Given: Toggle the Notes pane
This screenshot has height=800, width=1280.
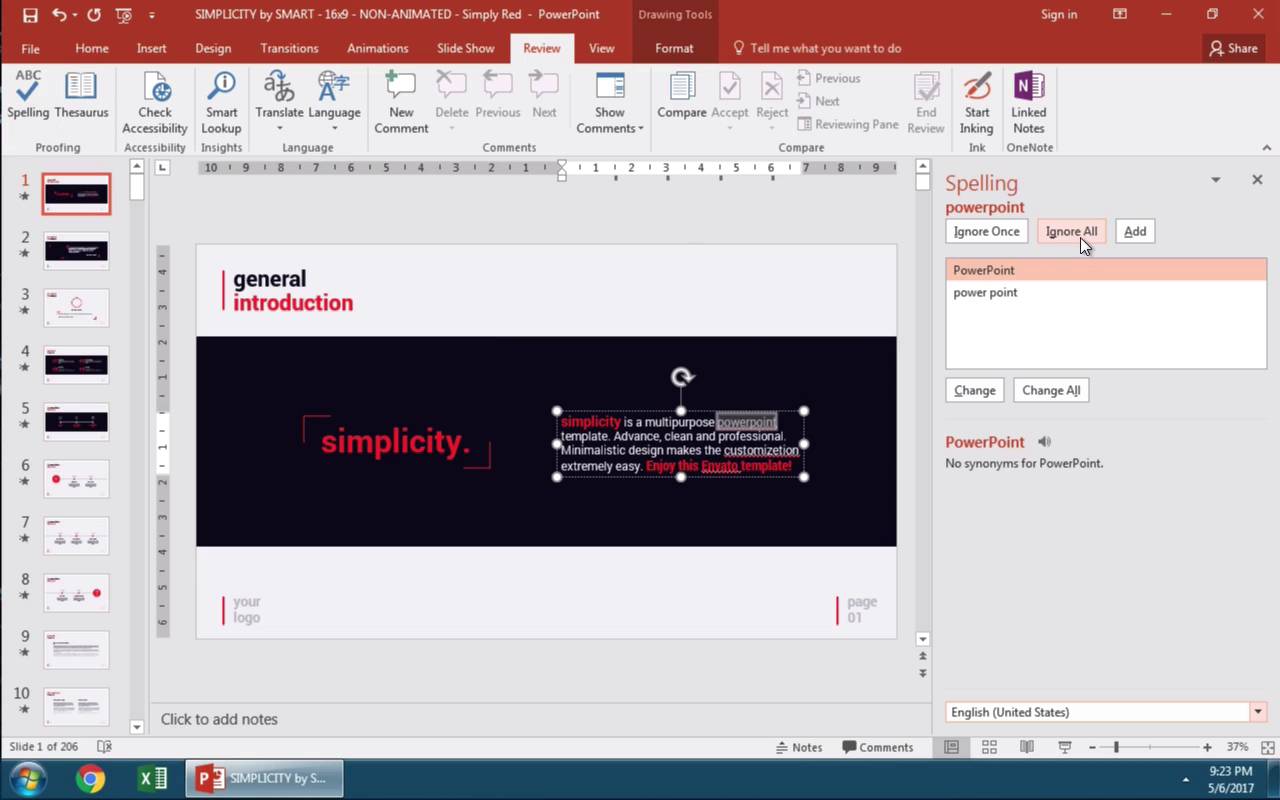Looking at the screenshot, I should coord(799,747).
